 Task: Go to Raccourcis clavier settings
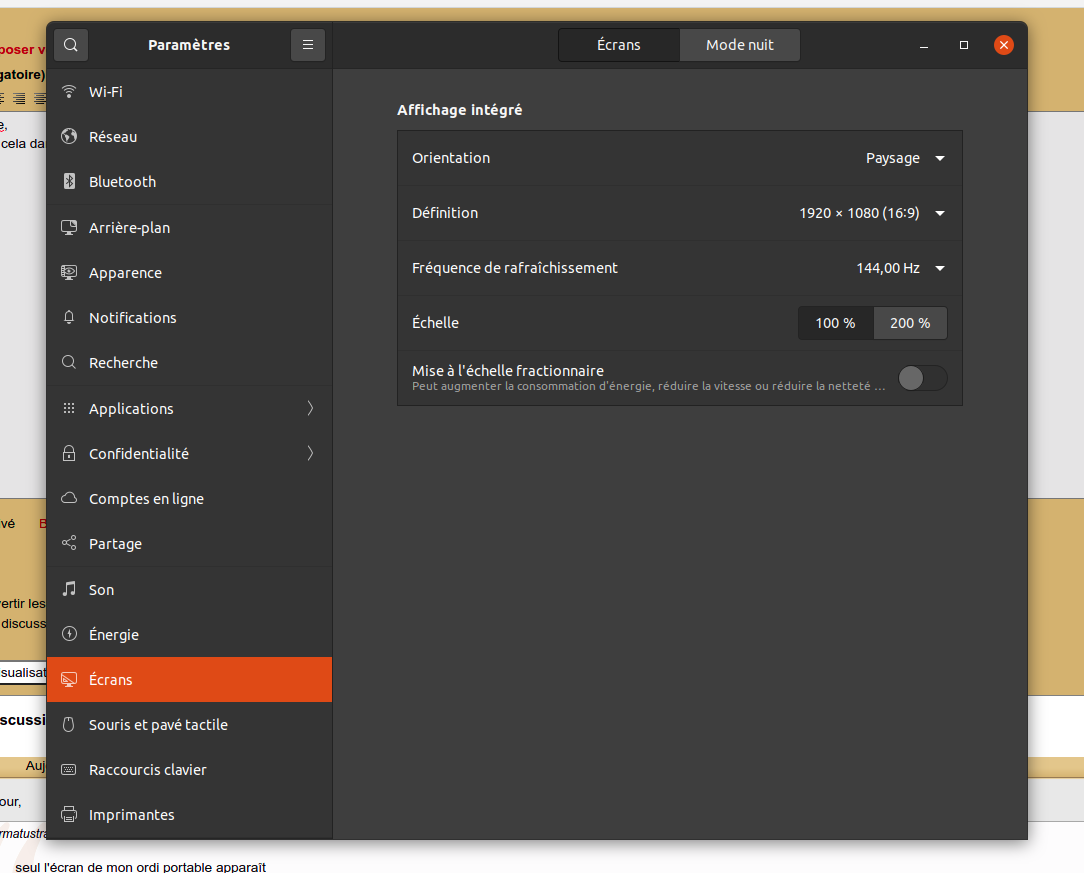pyautogui.click(x=147, y=770)
